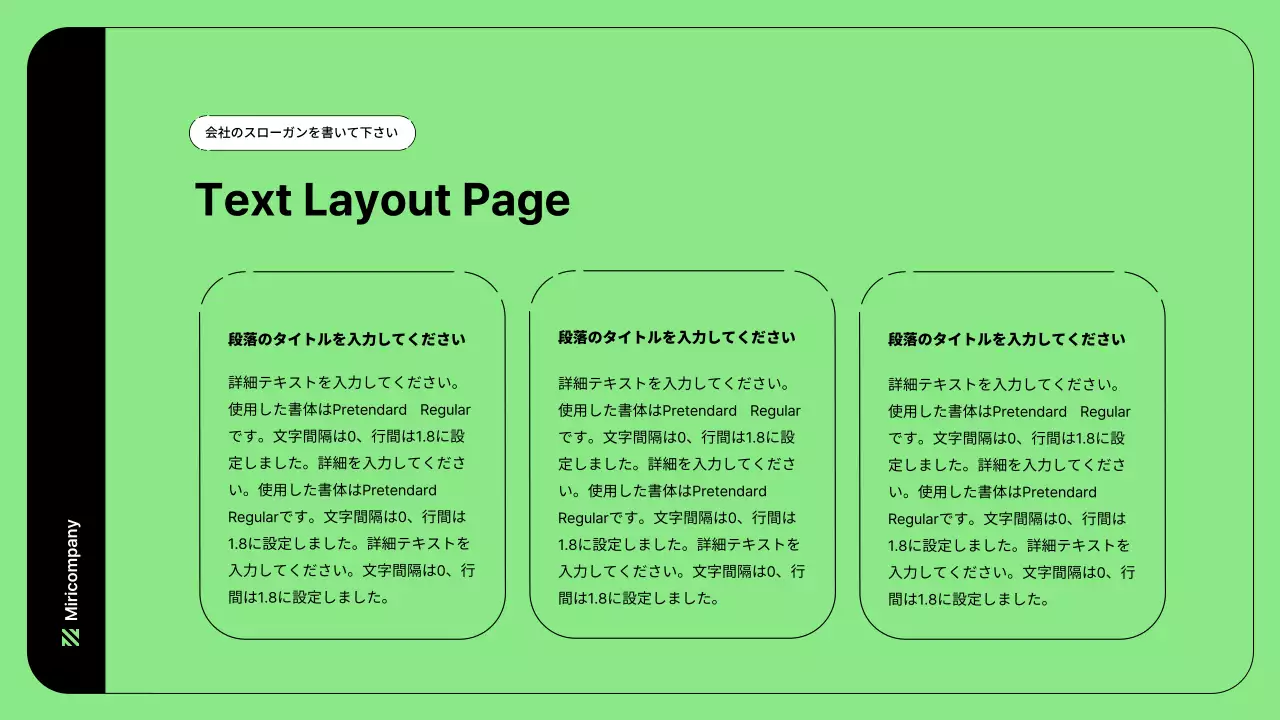Click the third card's bold paragraph title
The height and width of the screenshot is (720, 1280).
coord(1006,340)
